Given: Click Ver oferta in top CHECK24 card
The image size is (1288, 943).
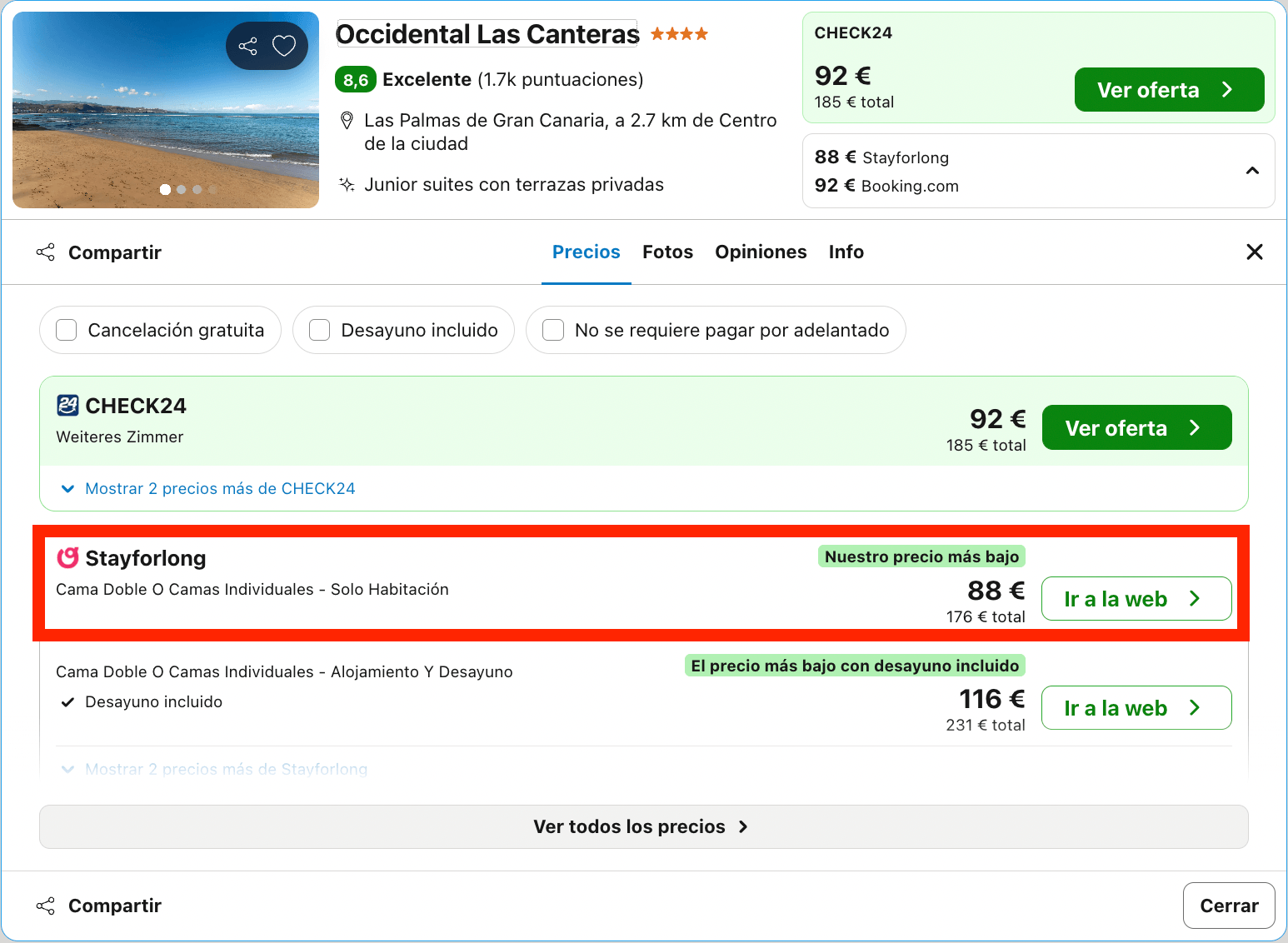Looking at the screenshot, I should click(x=1170, y=90).
